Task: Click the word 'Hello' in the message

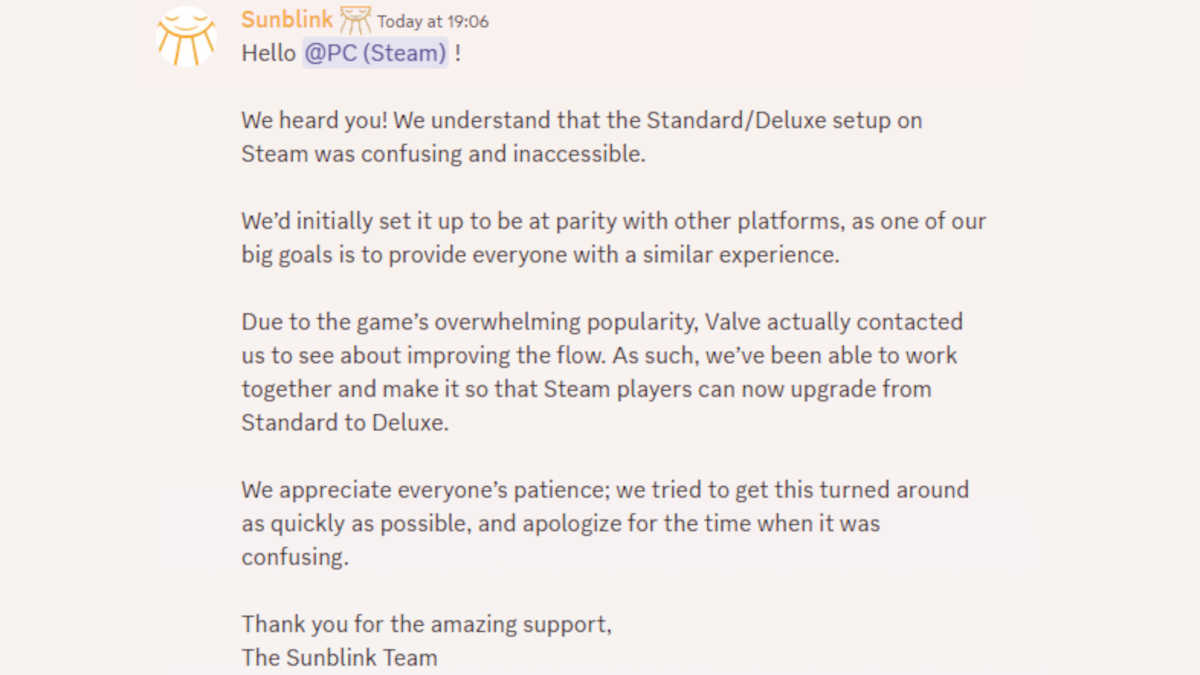Action: click(268, 54)
